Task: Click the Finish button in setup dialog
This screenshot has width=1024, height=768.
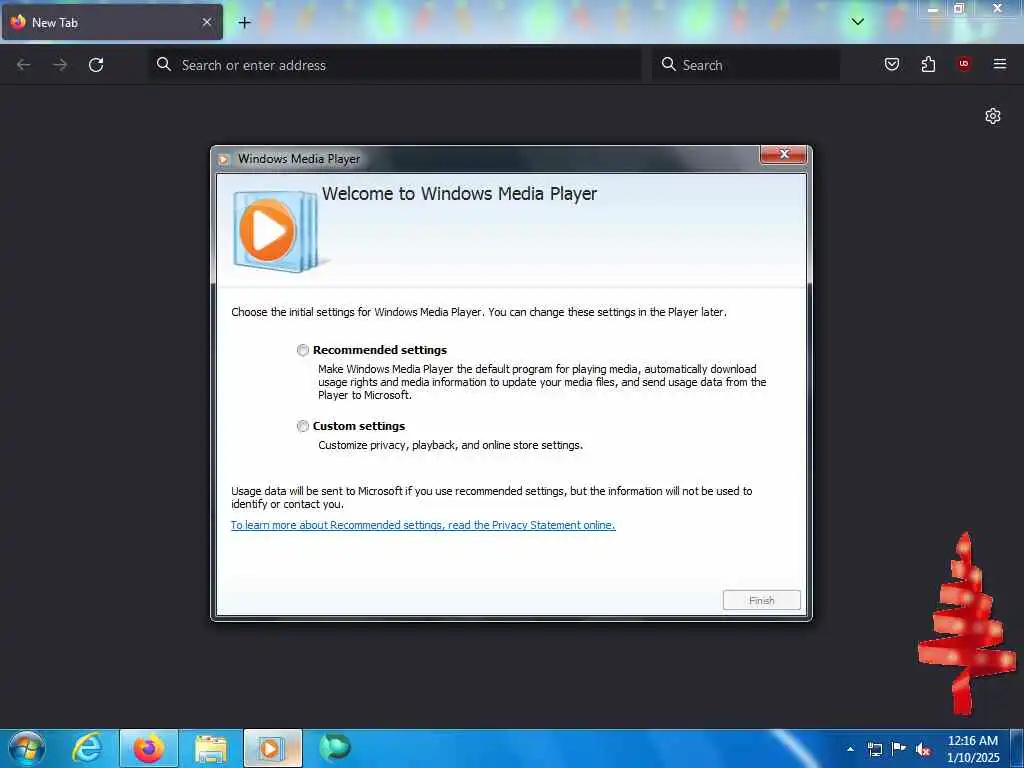Action: coord(761,600)
